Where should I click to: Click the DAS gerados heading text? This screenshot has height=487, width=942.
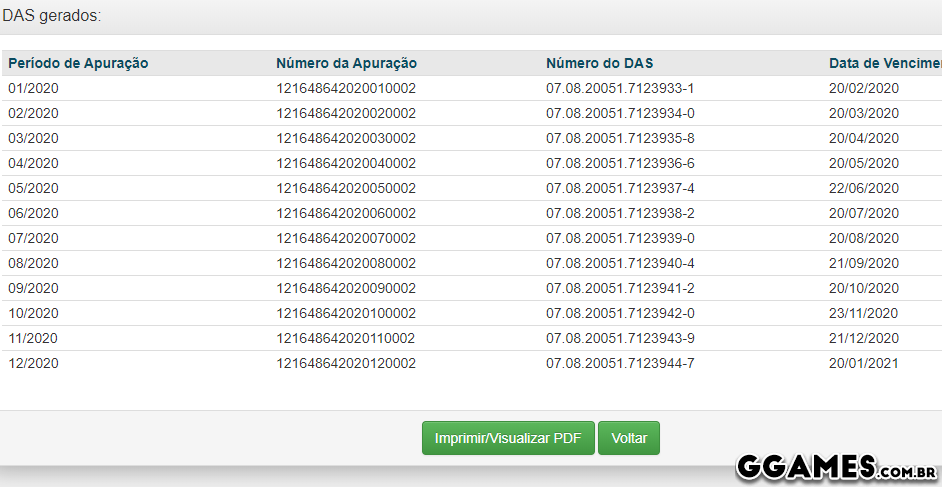tap(51, 16)
